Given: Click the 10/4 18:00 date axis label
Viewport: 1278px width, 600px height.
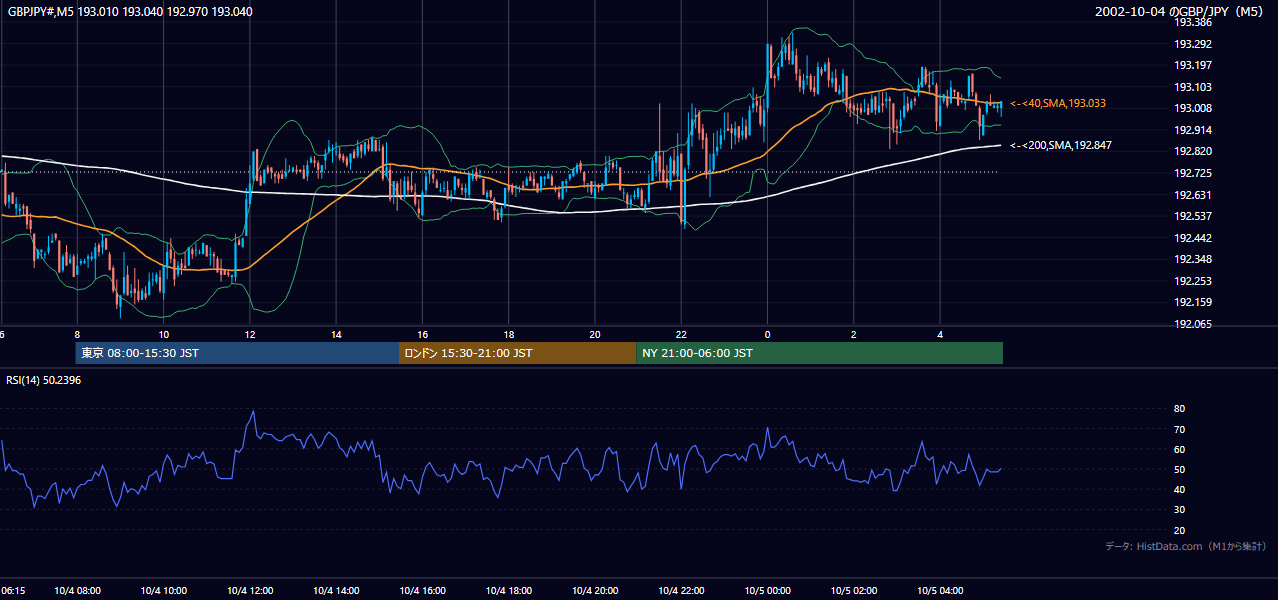Looking at the screenshot, I should tap(509, 591).
